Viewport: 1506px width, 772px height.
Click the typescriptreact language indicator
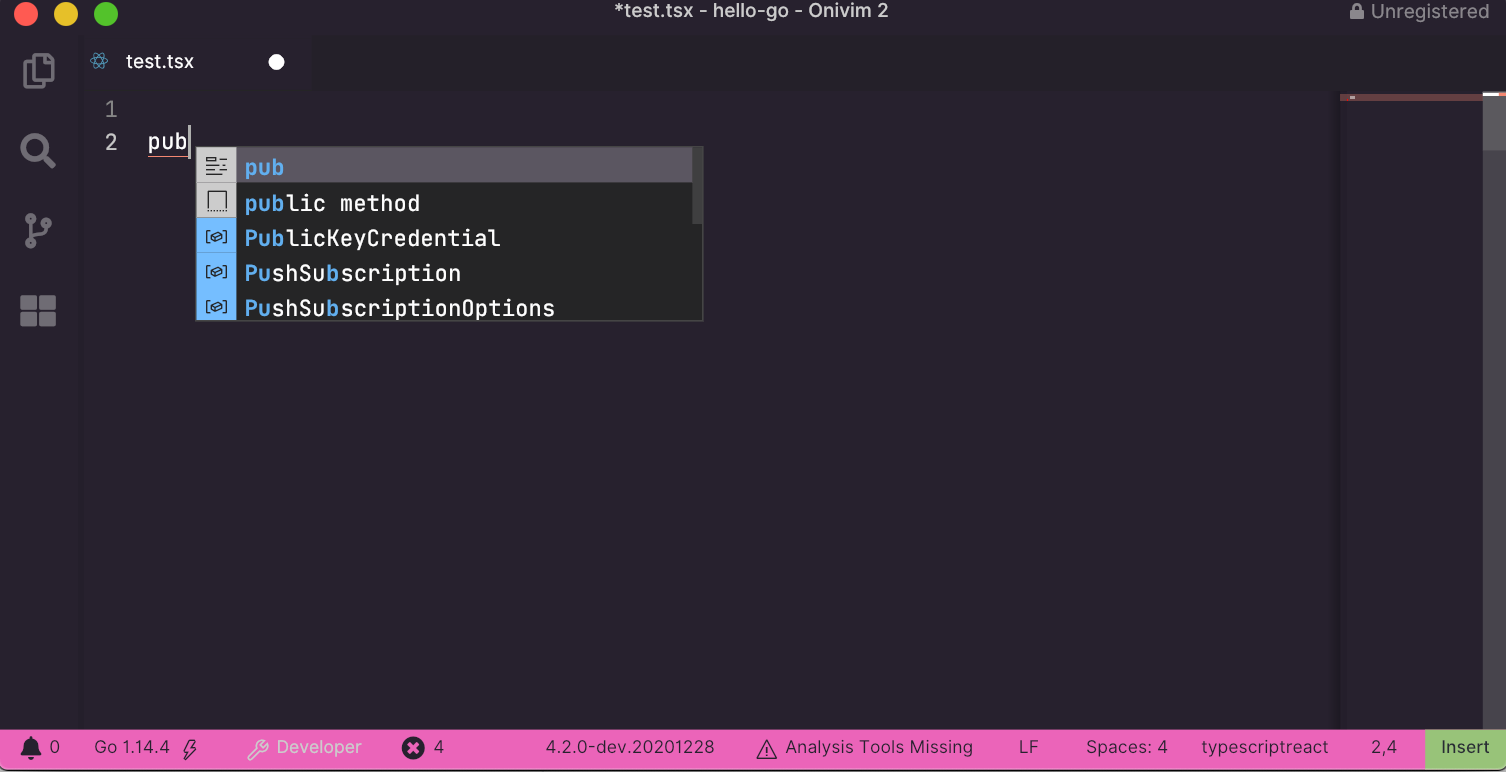(1264, 747)
